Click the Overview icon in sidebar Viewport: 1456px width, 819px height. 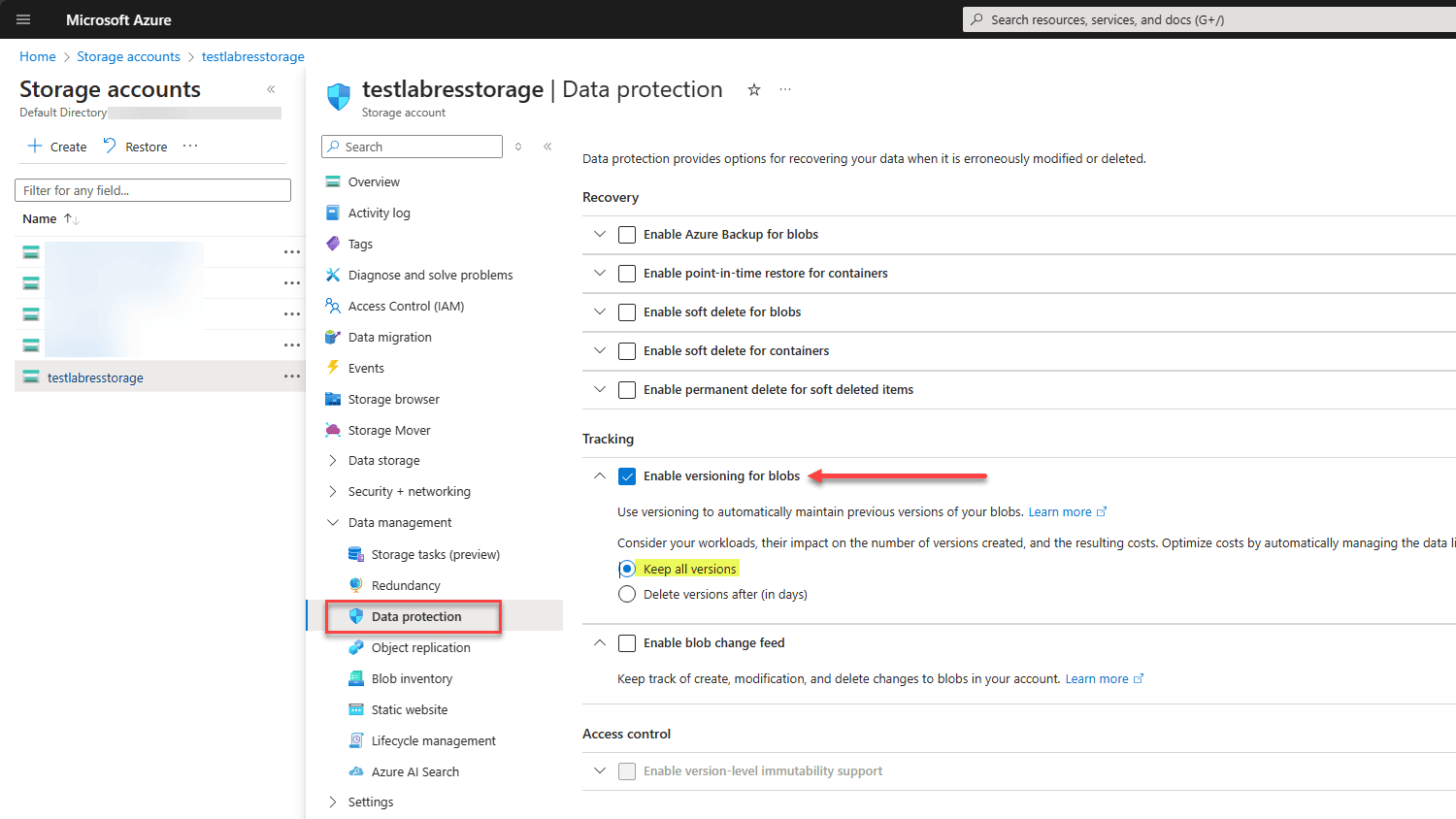333,181
